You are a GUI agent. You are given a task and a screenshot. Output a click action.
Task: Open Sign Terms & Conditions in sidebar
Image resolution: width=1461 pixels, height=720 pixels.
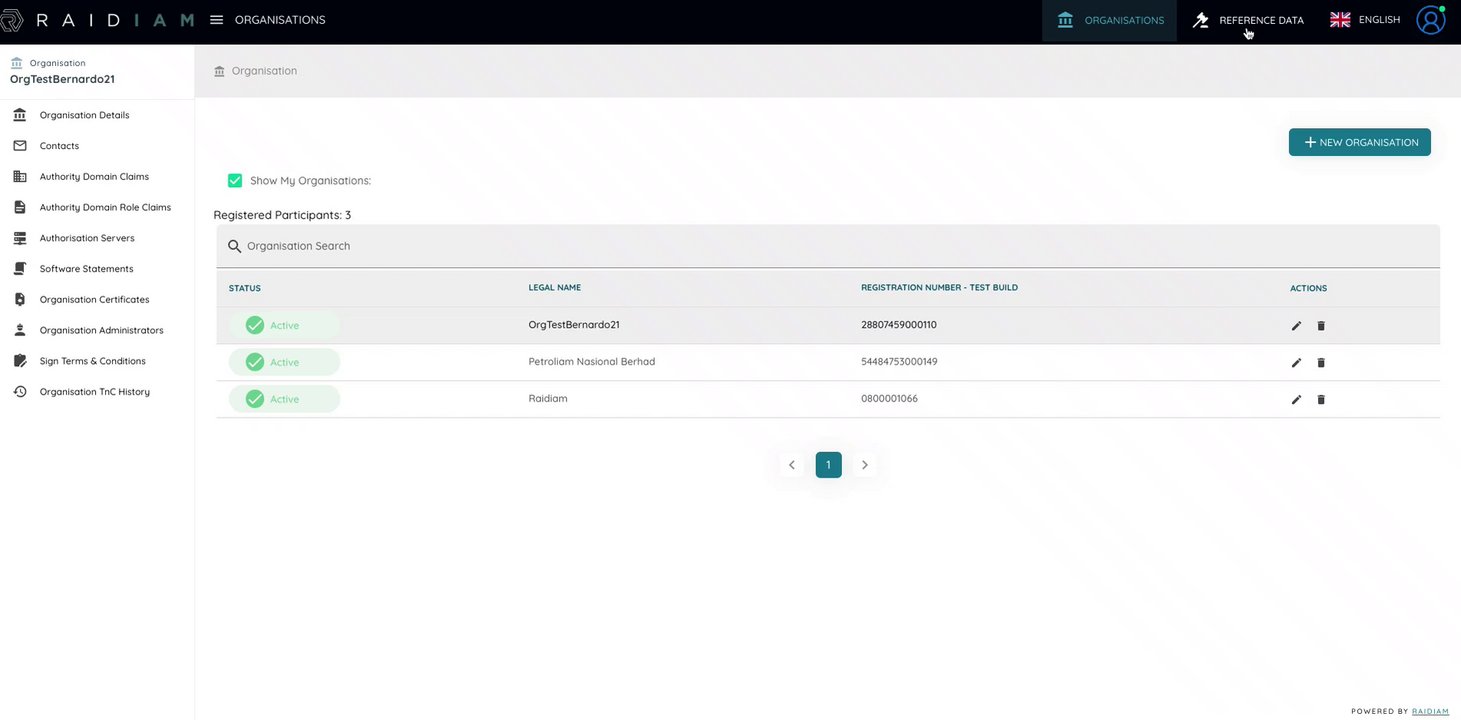pyautogui.click(x=93, y=361)
